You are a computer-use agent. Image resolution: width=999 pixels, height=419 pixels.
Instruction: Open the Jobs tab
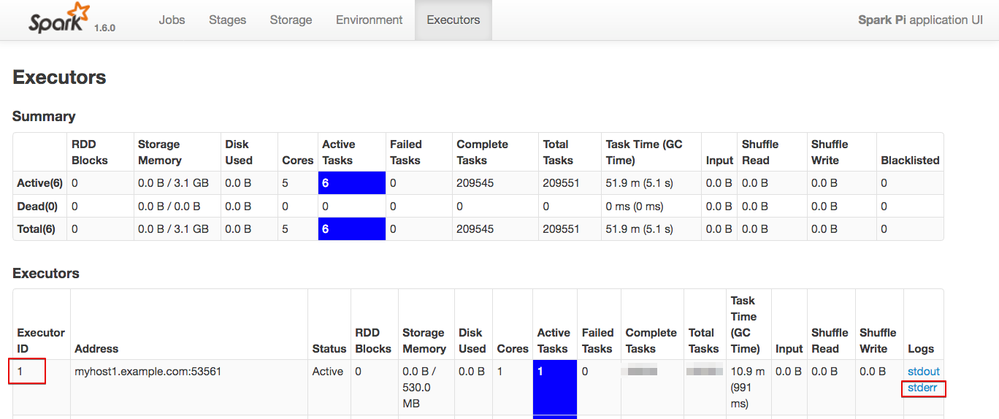pyautogui.click(x=172, y=20)
